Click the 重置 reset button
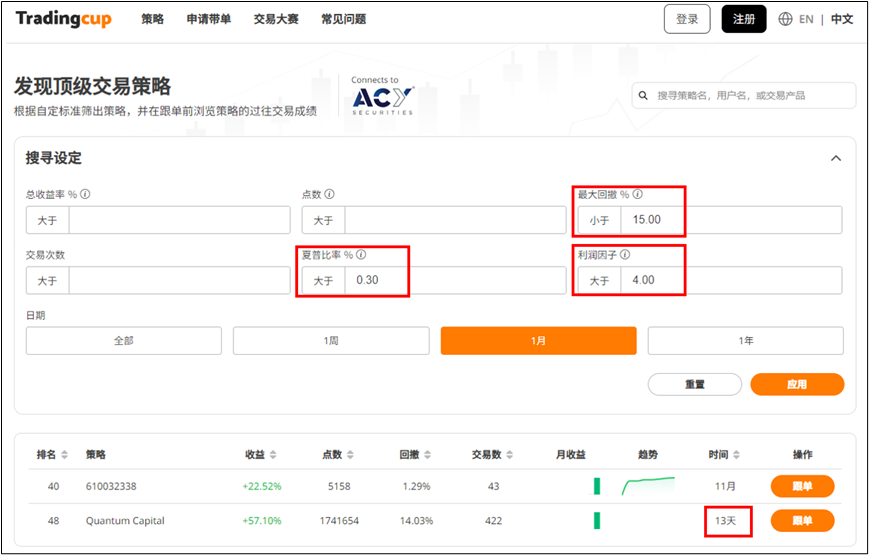Image resolution: width=869 pixels, height=555 pixels. (x=694, y=384)
